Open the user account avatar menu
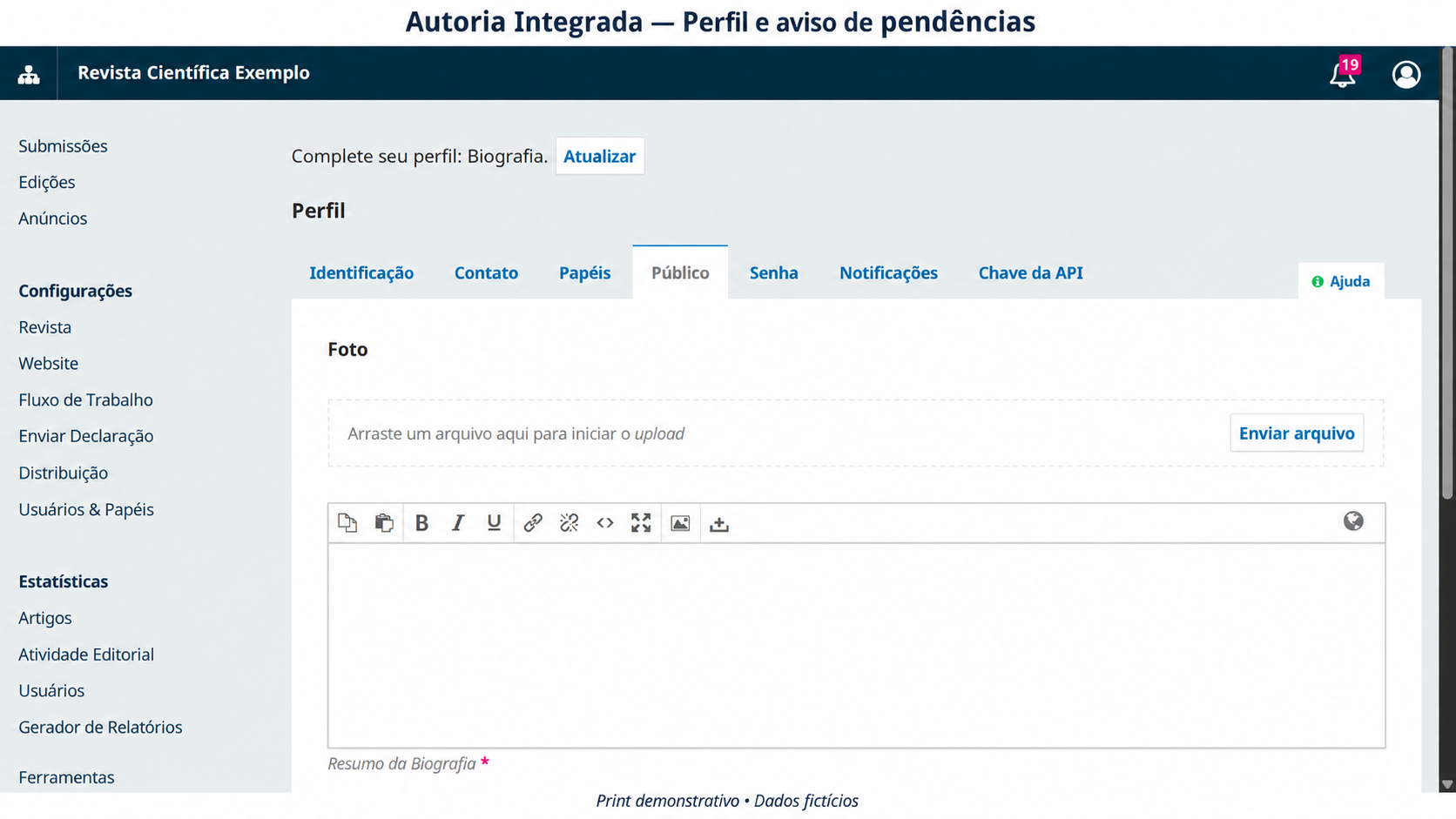This screenshot has height=819, width=1456. pos(1406,74)
